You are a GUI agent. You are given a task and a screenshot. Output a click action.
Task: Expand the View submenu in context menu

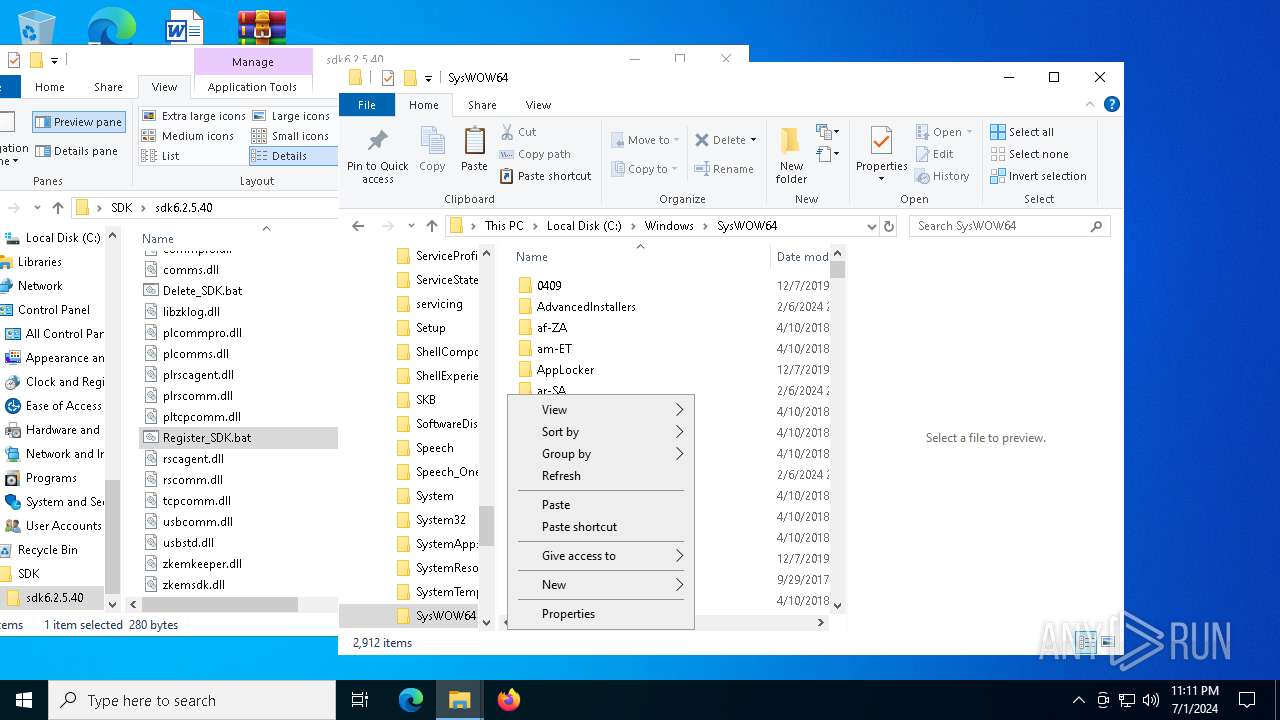pos(600,410)
